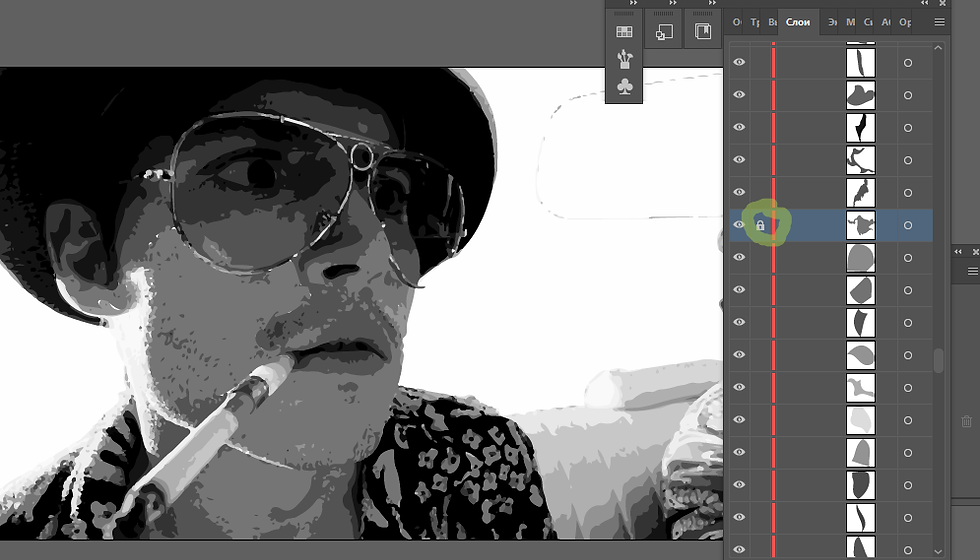This screenshot has height=560, width=980.
Task: Expand the collapsed Pathfinder panel dock arrows
Action: (672, 3)
